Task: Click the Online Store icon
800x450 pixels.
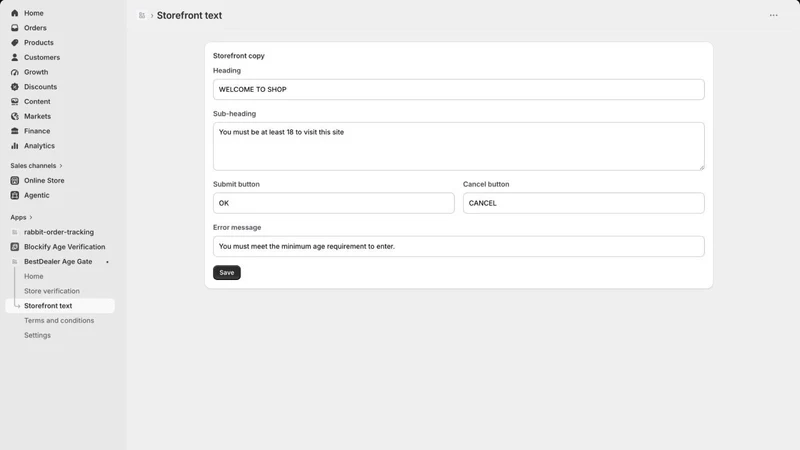Action: click(x=15, y=181)
